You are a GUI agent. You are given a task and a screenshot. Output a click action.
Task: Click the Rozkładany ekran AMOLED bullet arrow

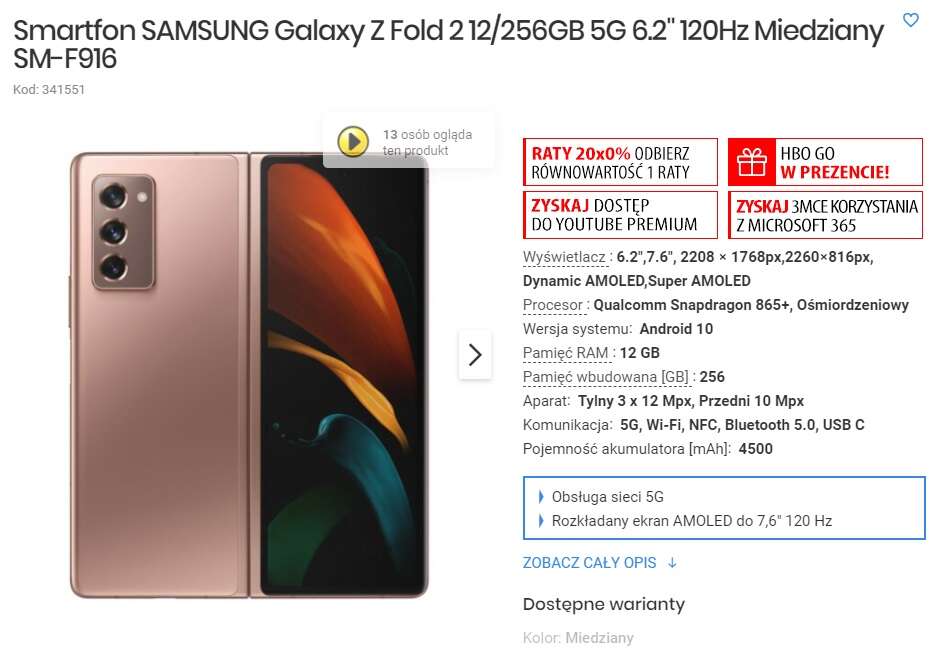coord(541,520)
